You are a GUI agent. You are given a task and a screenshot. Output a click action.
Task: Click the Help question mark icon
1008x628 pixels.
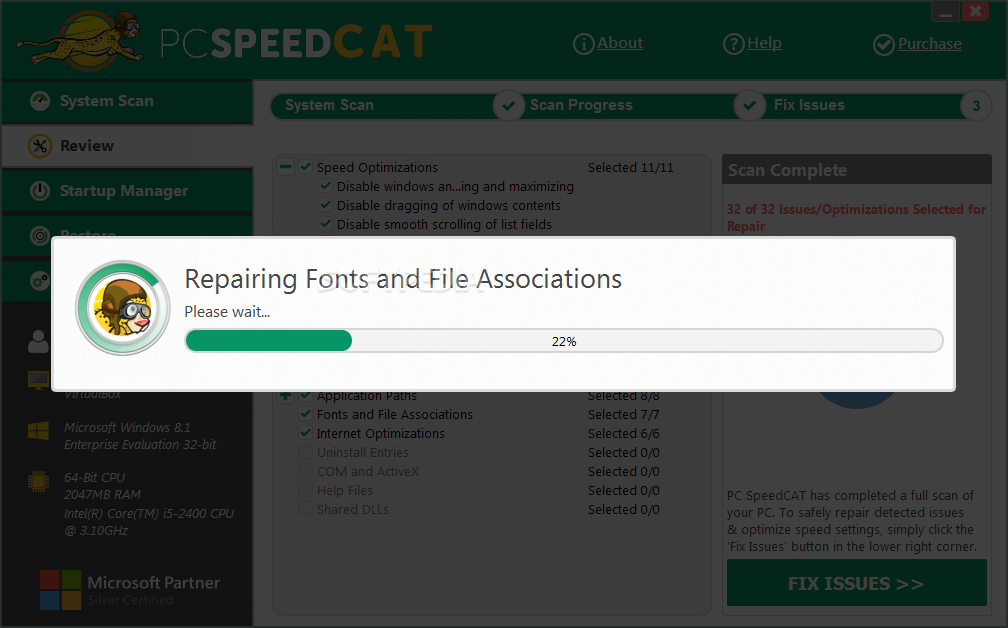click(x=734, y=44)
